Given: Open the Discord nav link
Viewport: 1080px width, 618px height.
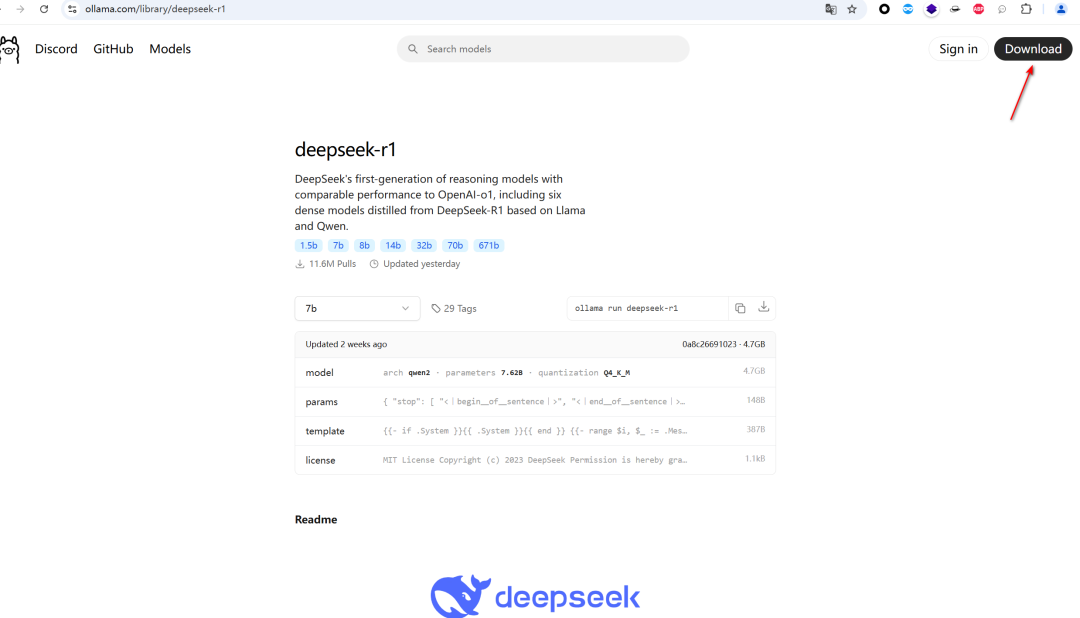Looking at the screenshot, I should pyautogui.click(x=56, y=49).
